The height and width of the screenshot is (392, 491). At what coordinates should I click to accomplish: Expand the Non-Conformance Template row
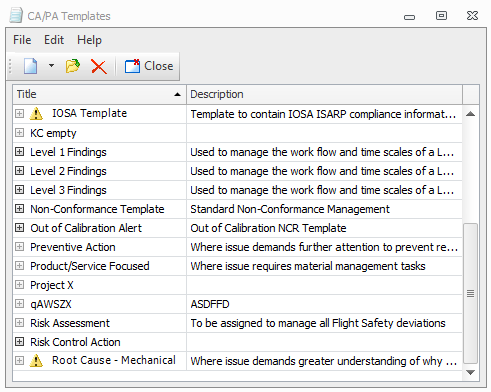click(20, 209)
